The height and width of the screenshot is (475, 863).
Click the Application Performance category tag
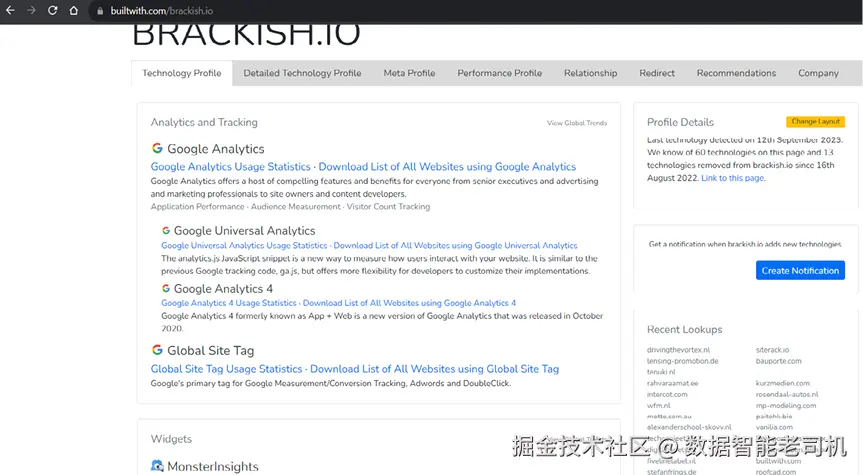click(x=197, y=206)
